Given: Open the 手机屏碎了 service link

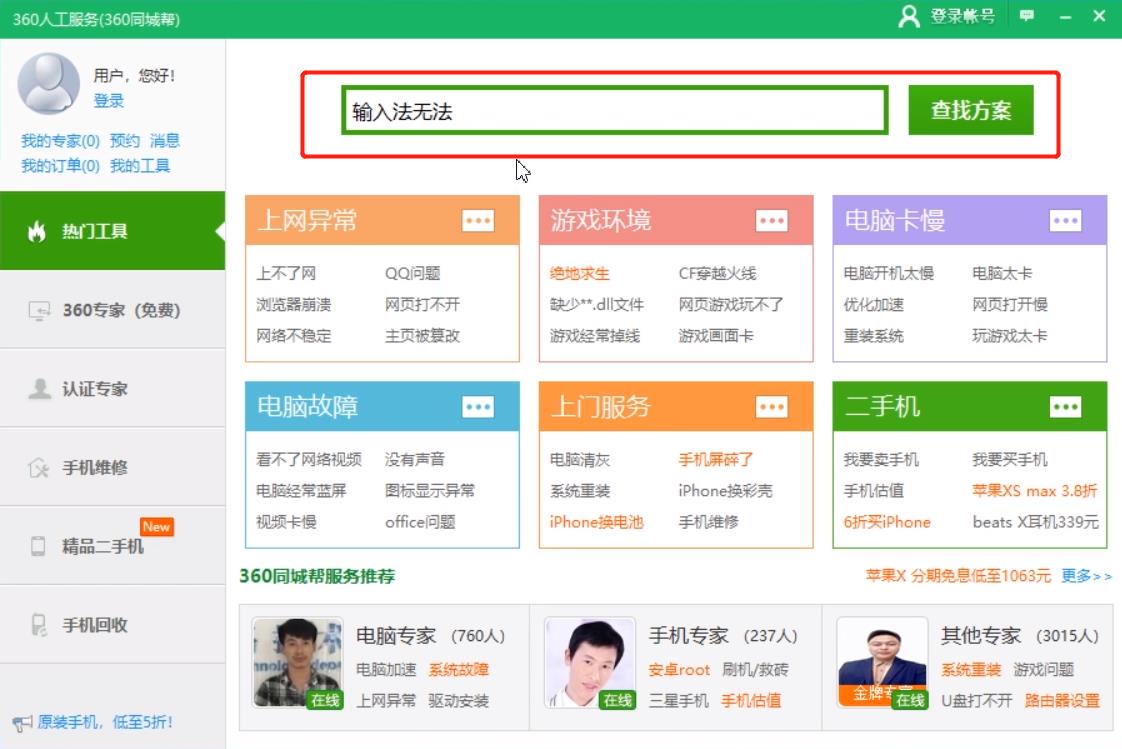Looking at the screenshot, I should tap(716, 460).
